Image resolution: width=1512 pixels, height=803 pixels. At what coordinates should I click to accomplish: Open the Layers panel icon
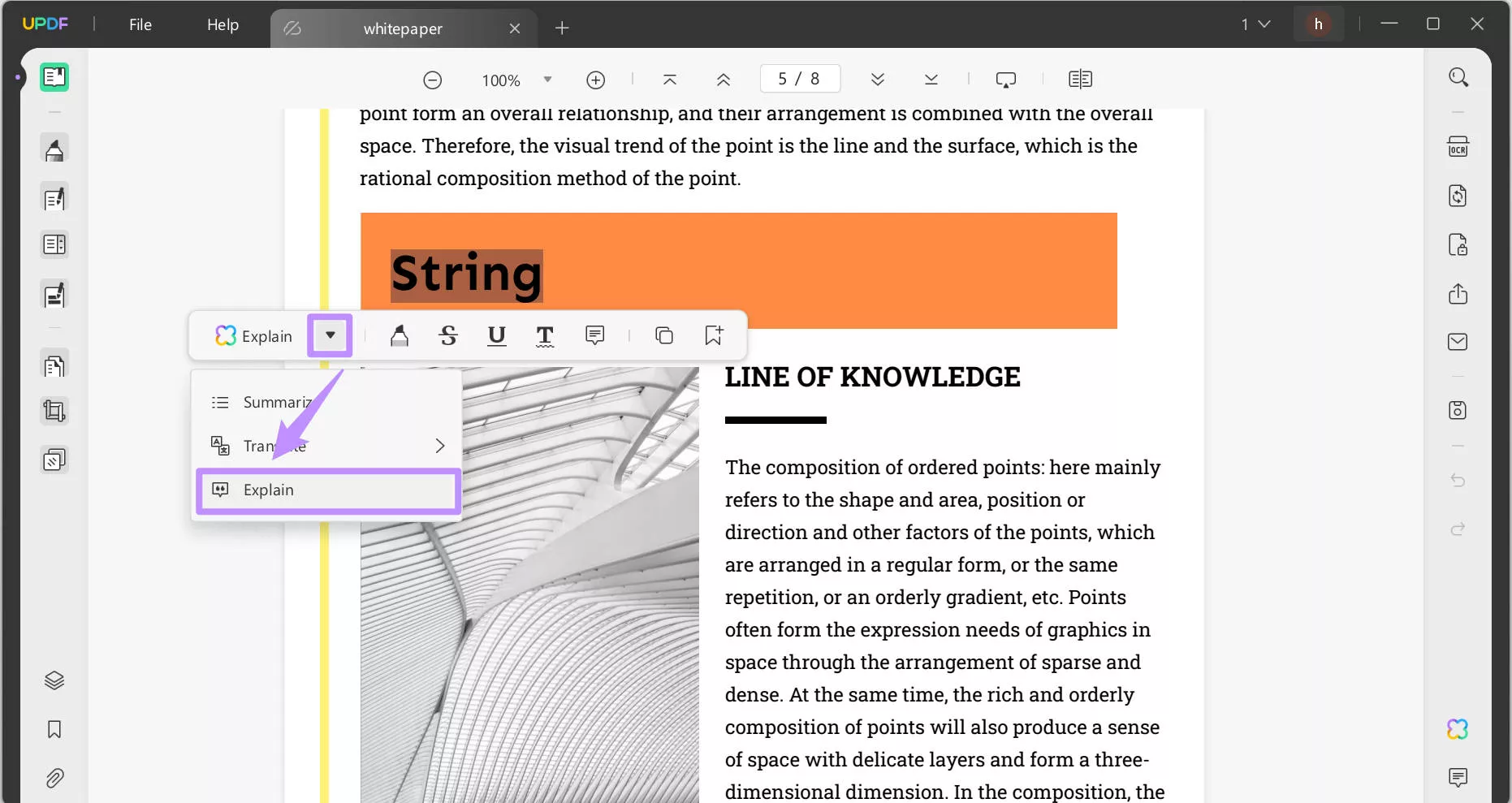(54, 680)
